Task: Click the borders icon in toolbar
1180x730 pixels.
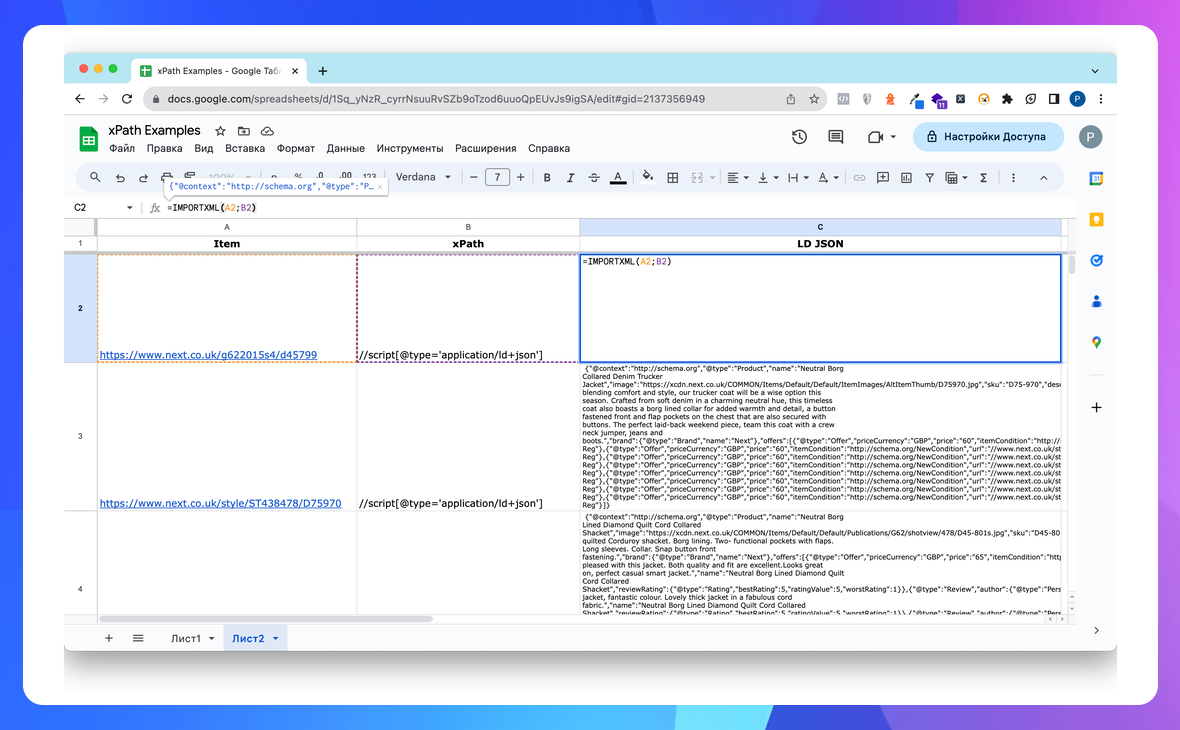Action: pyautogui.click(x=673, y=177)
